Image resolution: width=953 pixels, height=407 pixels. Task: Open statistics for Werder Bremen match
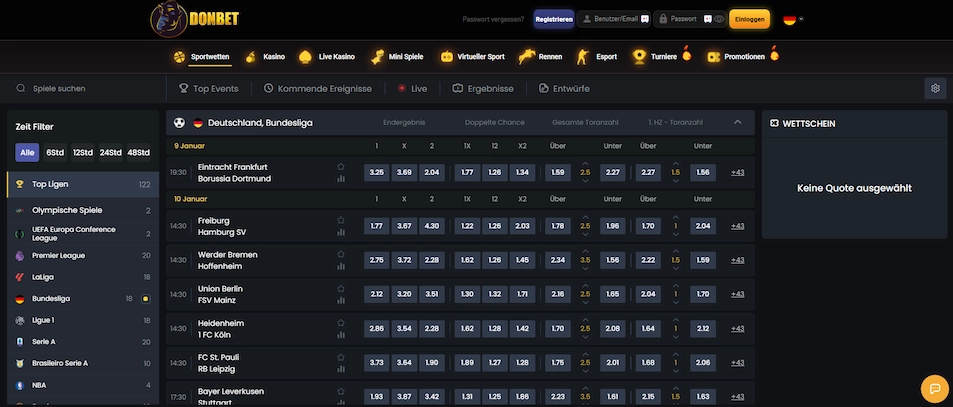[341, 266]
